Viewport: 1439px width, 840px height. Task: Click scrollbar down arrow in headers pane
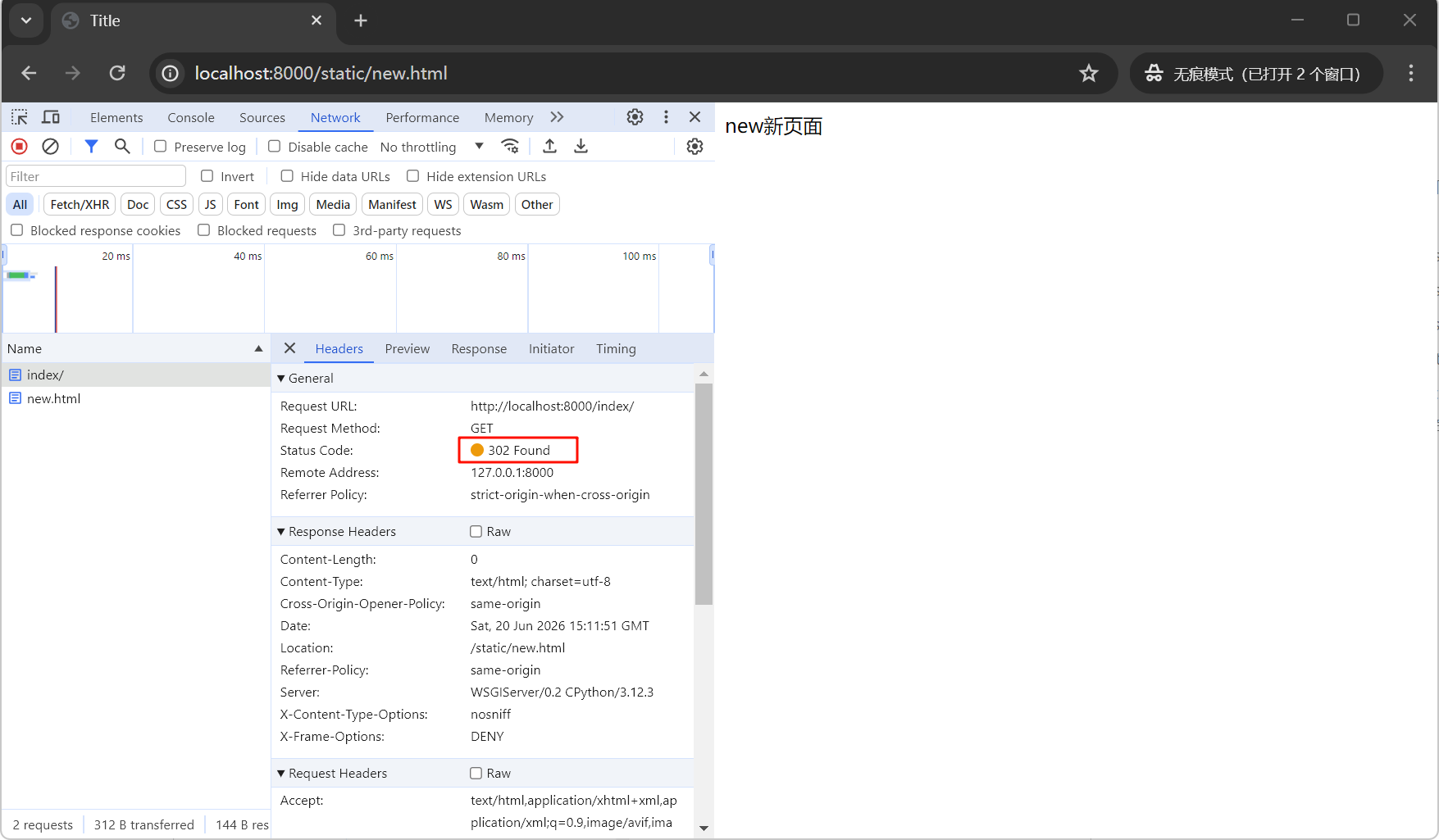[x=704, y=828]
